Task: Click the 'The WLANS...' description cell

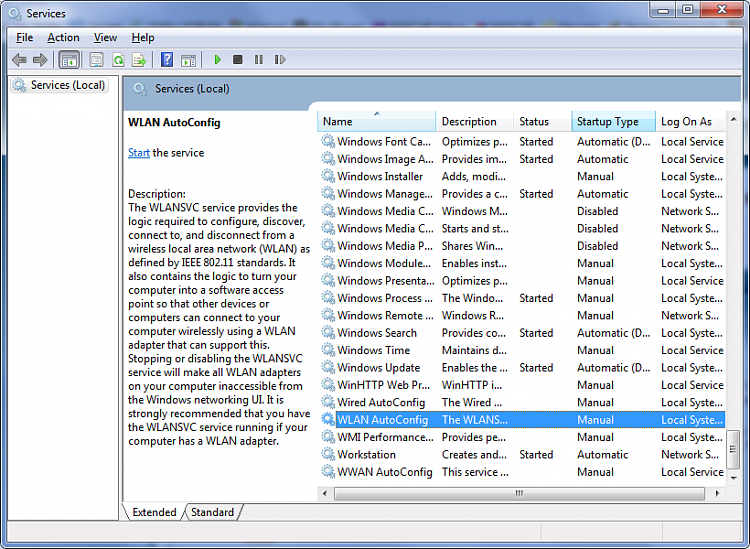Action: tap(474, 419)
